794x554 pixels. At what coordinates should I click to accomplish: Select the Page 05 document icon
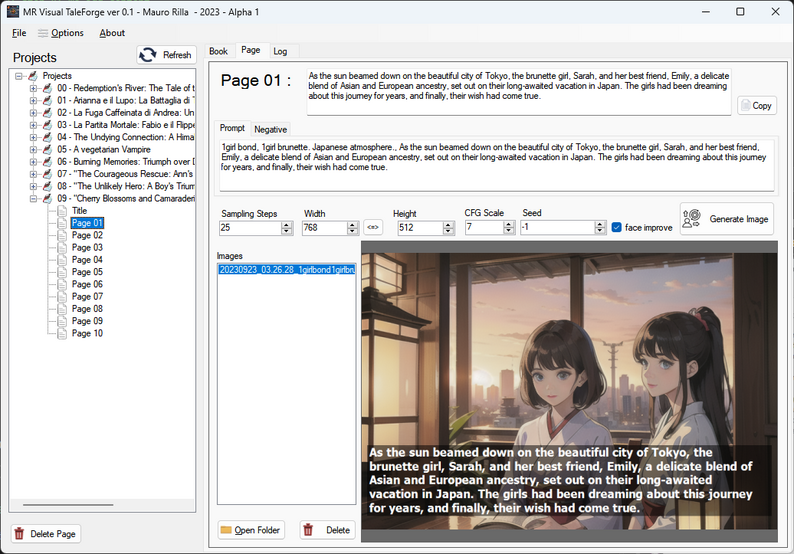coord(63,272)
